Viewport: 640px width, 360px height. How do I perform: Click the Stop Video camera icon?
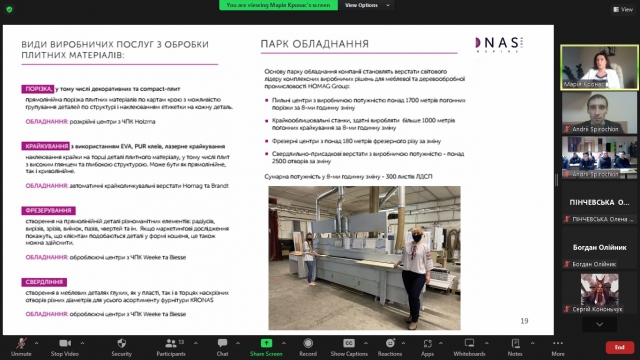click(65, 343)
